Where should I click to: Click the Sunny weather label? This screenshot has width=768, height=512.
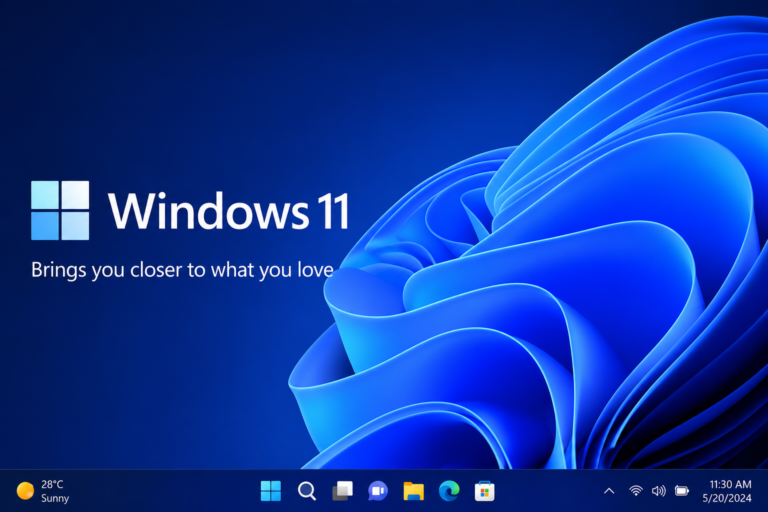click(x=55, y=498)
